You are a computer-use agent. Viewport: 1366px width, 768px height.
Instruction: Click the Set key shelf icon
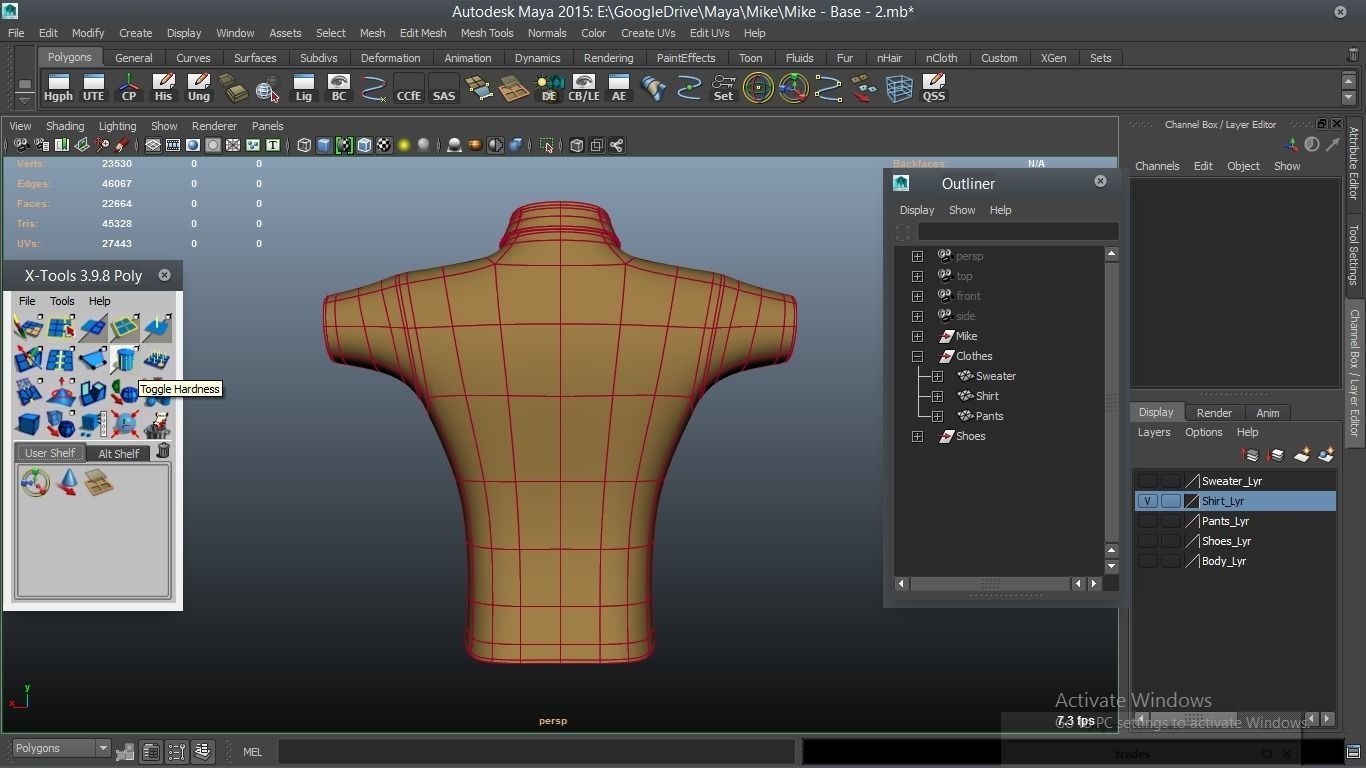723,88
